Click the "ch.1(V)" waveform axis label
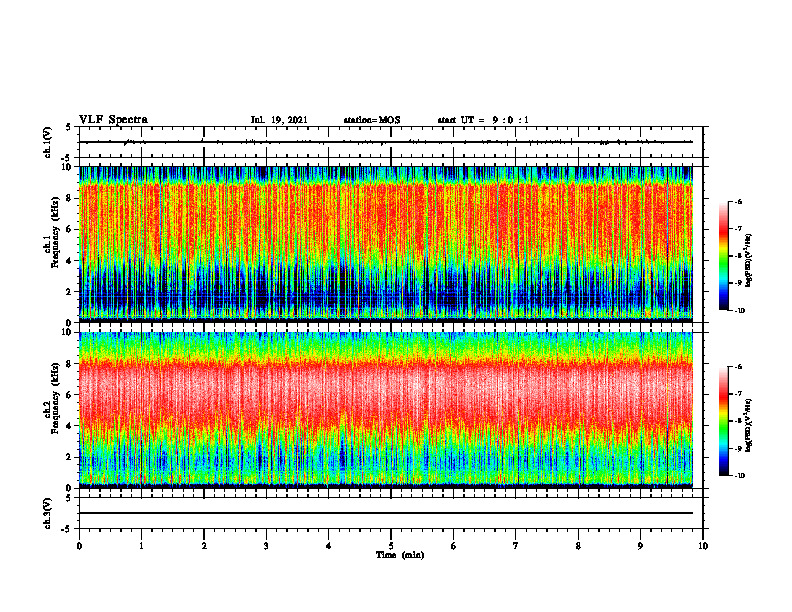 [x=48, y=142]
